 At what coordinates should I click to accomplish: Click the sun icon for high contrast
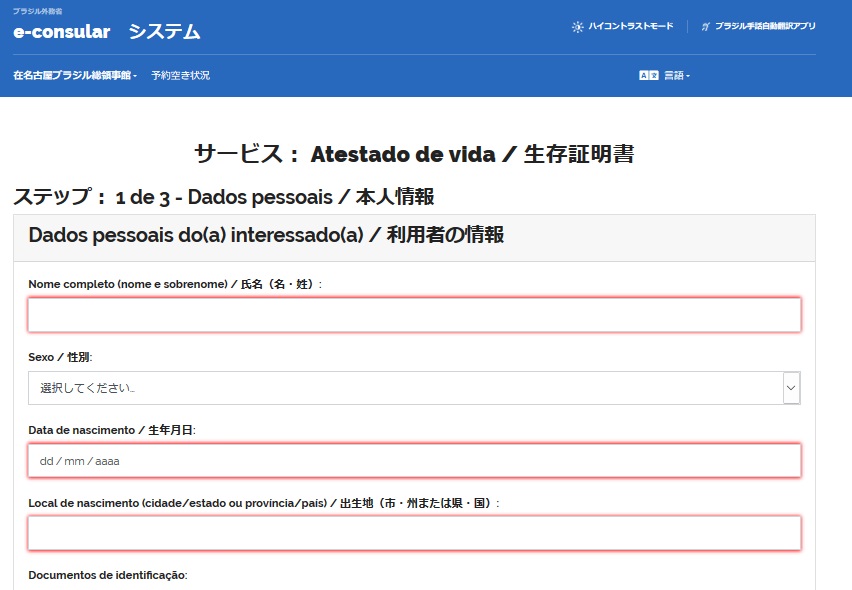[x=577, y=27]
